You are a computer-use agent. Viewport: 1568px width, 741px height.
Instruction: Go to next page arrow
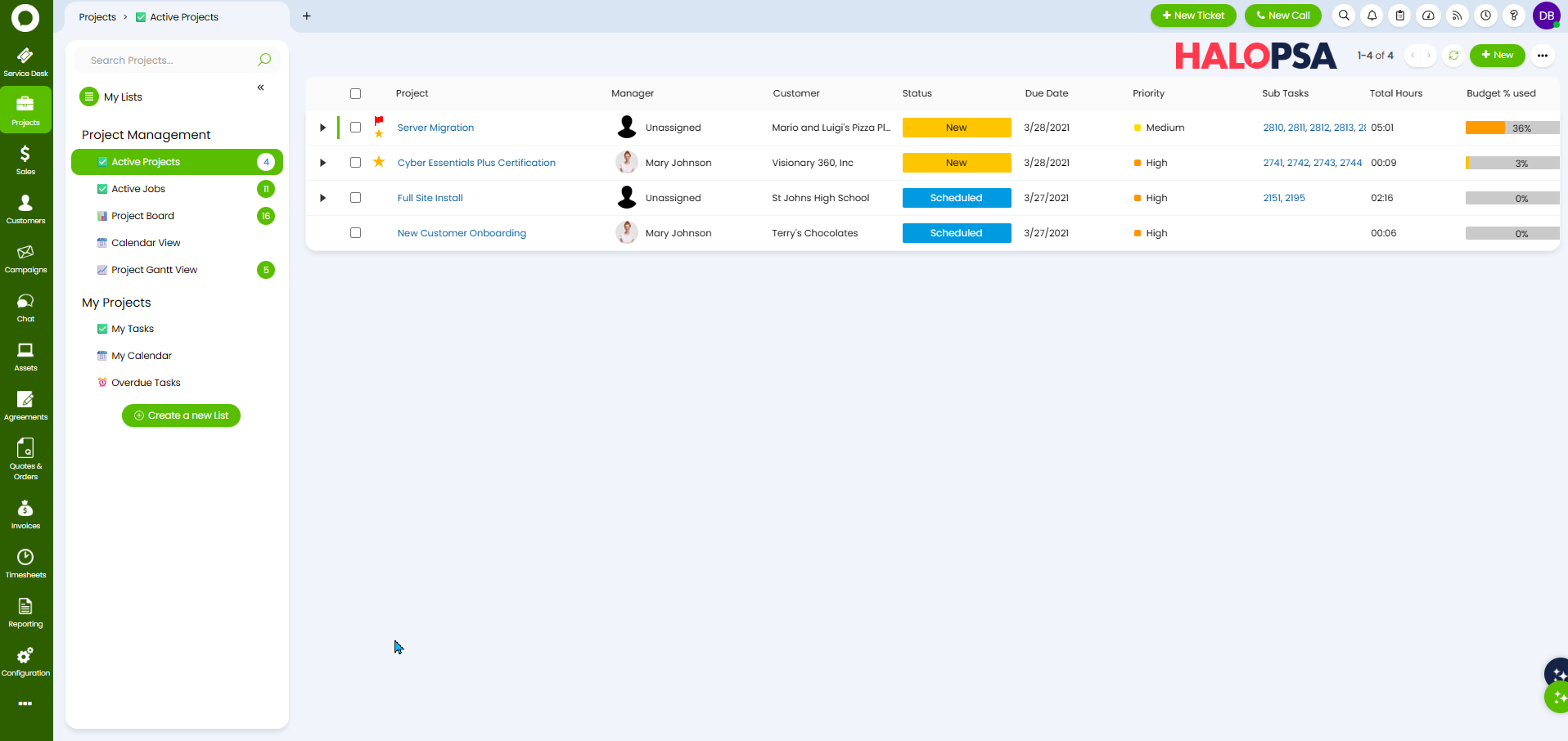point(1429,56)
